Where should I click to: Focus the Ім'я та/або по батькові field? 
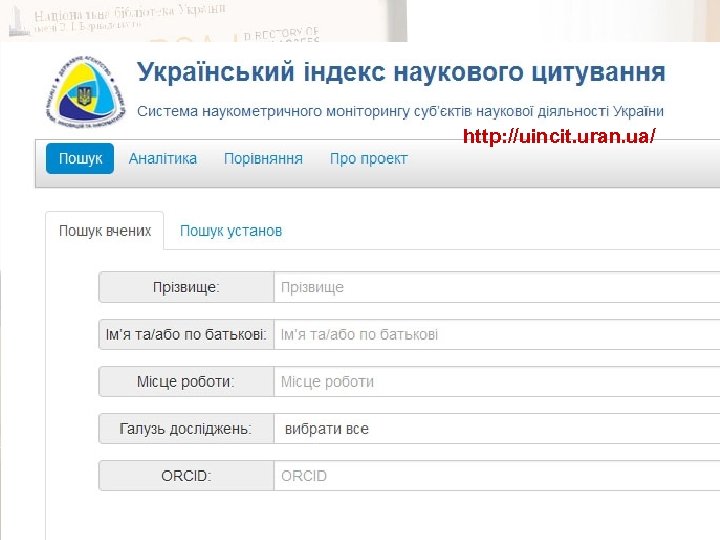pyautogui.click(x=497, y=335)
